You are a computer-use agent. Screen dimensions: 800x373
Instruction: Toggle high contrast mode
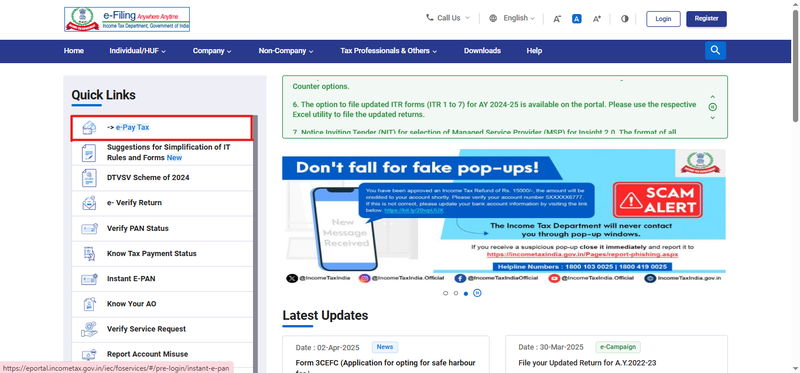coord(624,19)
